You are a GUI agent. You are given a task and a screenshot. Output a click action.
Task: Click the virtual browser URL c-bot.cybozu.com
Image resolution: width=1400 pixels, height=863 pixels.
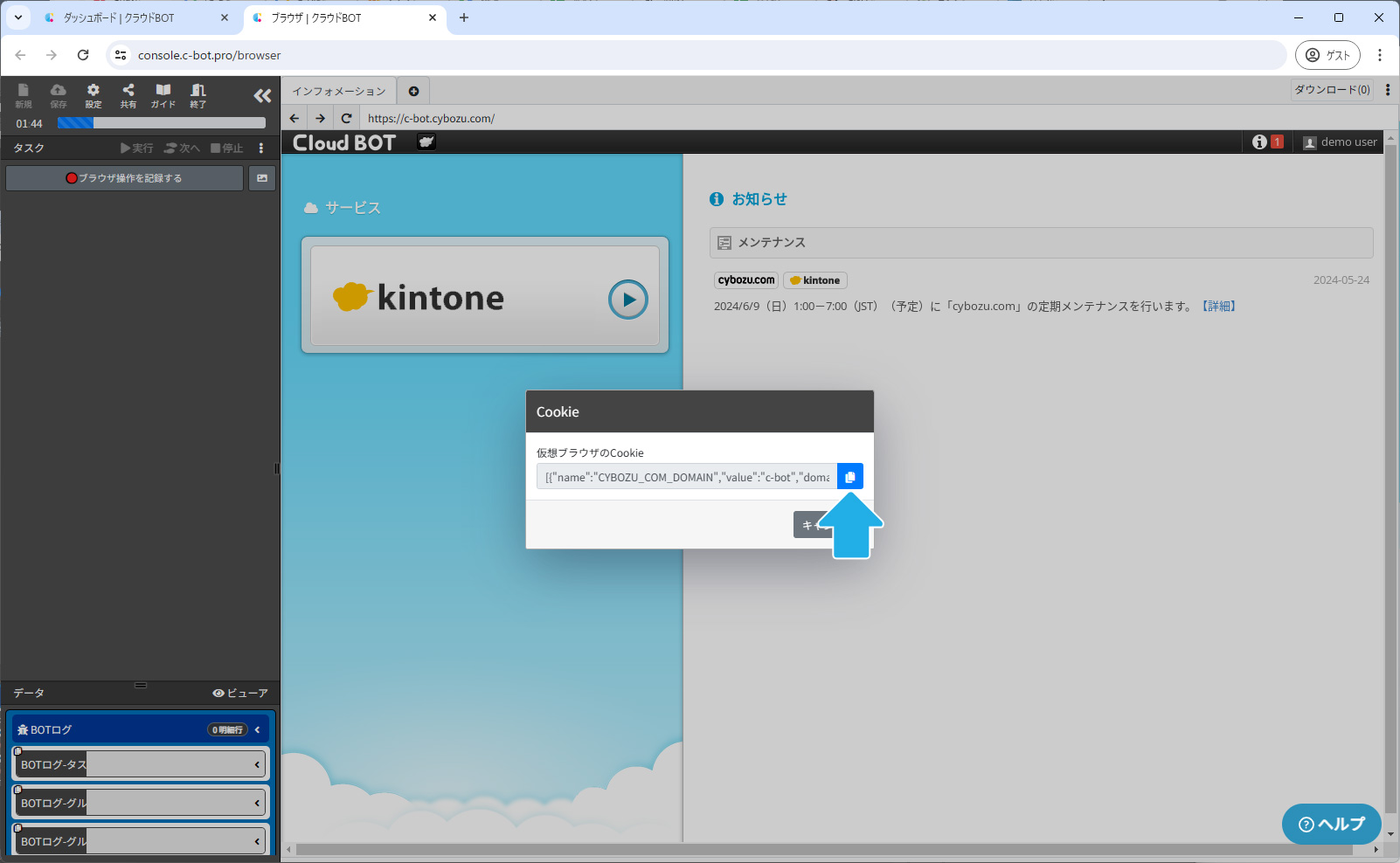pyautogui.click(x=431, y=118)
